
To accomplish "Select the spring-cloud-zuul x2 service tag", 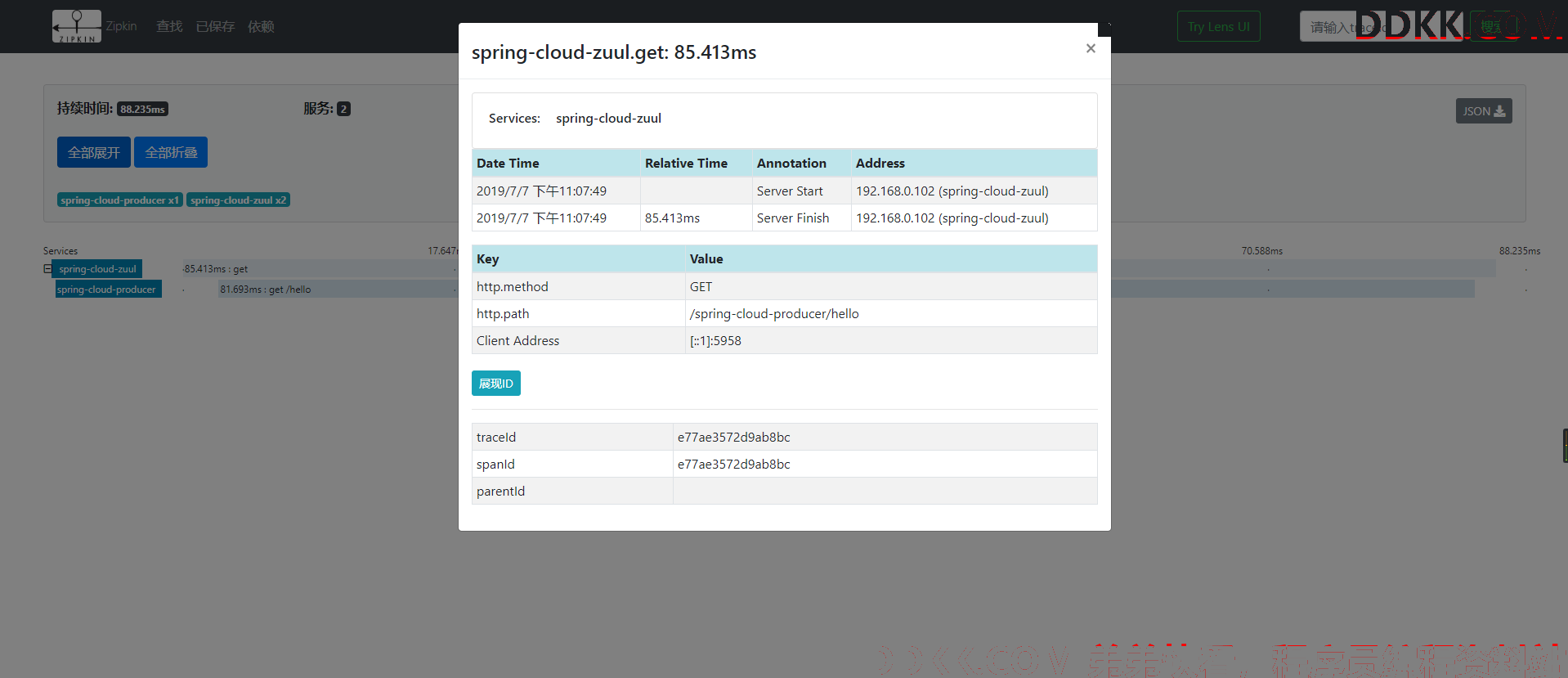I will click(x=239, y=200).
